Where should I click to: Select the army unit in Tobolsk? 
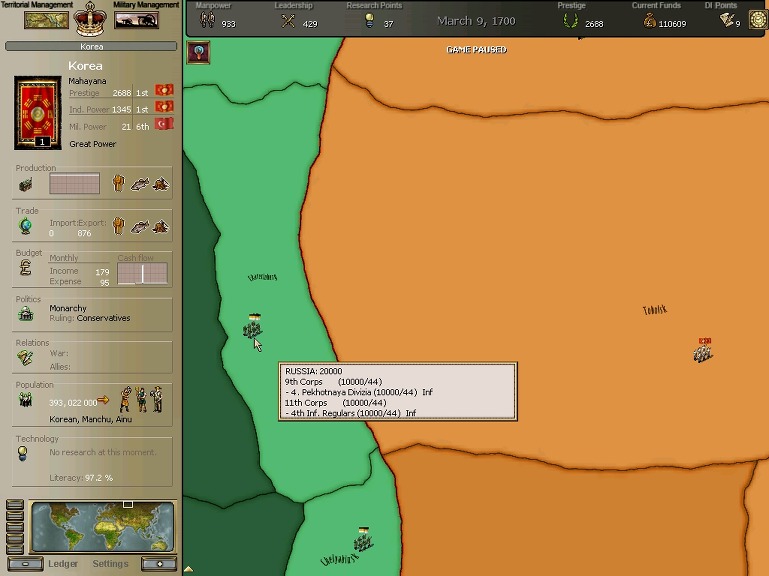(703, 350)
